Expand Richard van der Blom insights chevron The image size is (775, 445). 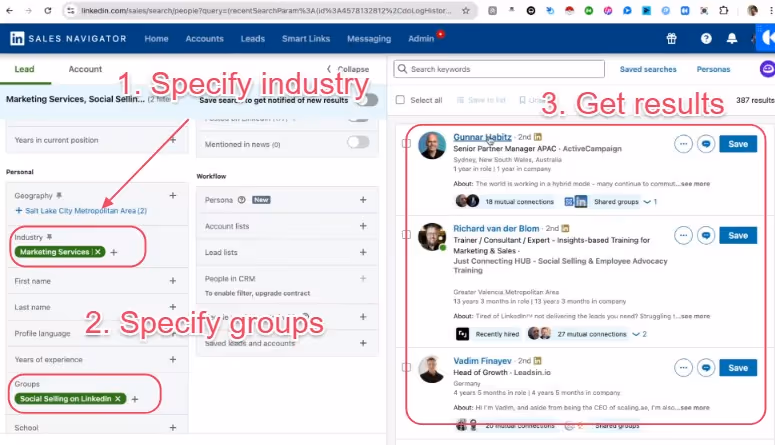(636, 334)
